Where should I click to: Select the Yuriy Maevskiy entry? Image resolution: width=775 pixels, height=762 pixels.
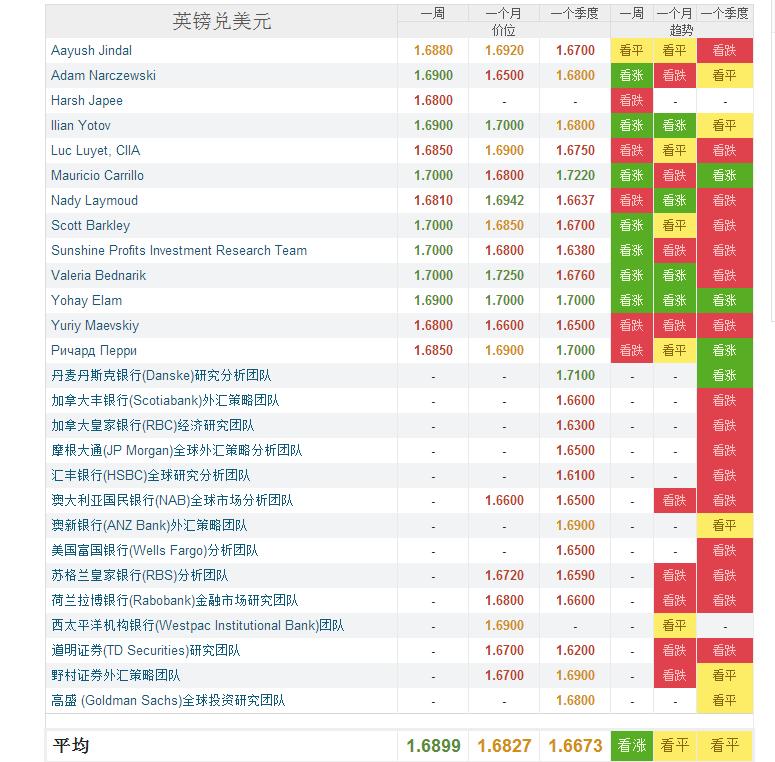(x=95, y=325)
